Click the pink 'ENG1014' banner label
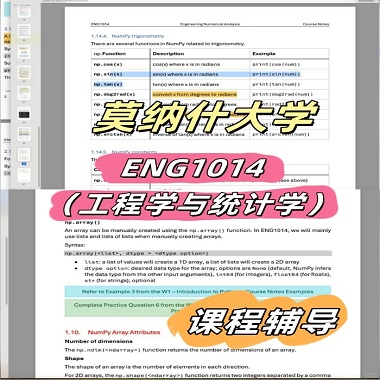380x380 pixels. [x=193, y=168]
